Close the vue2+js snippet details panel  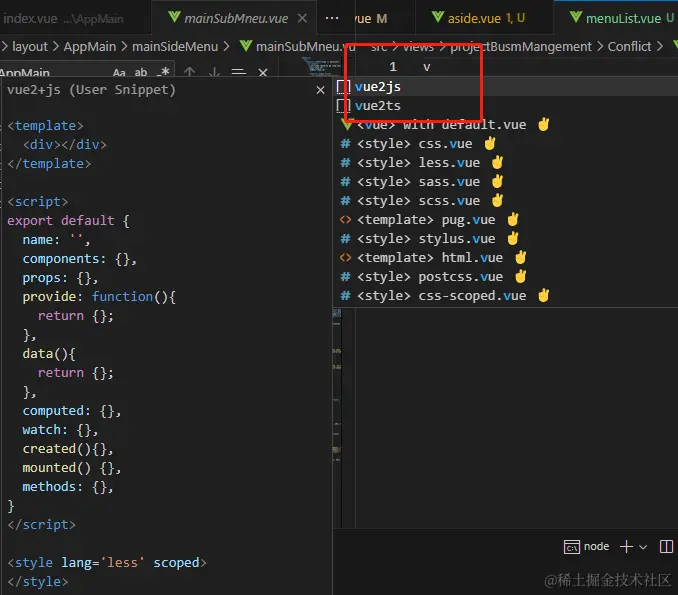(320, 90)
